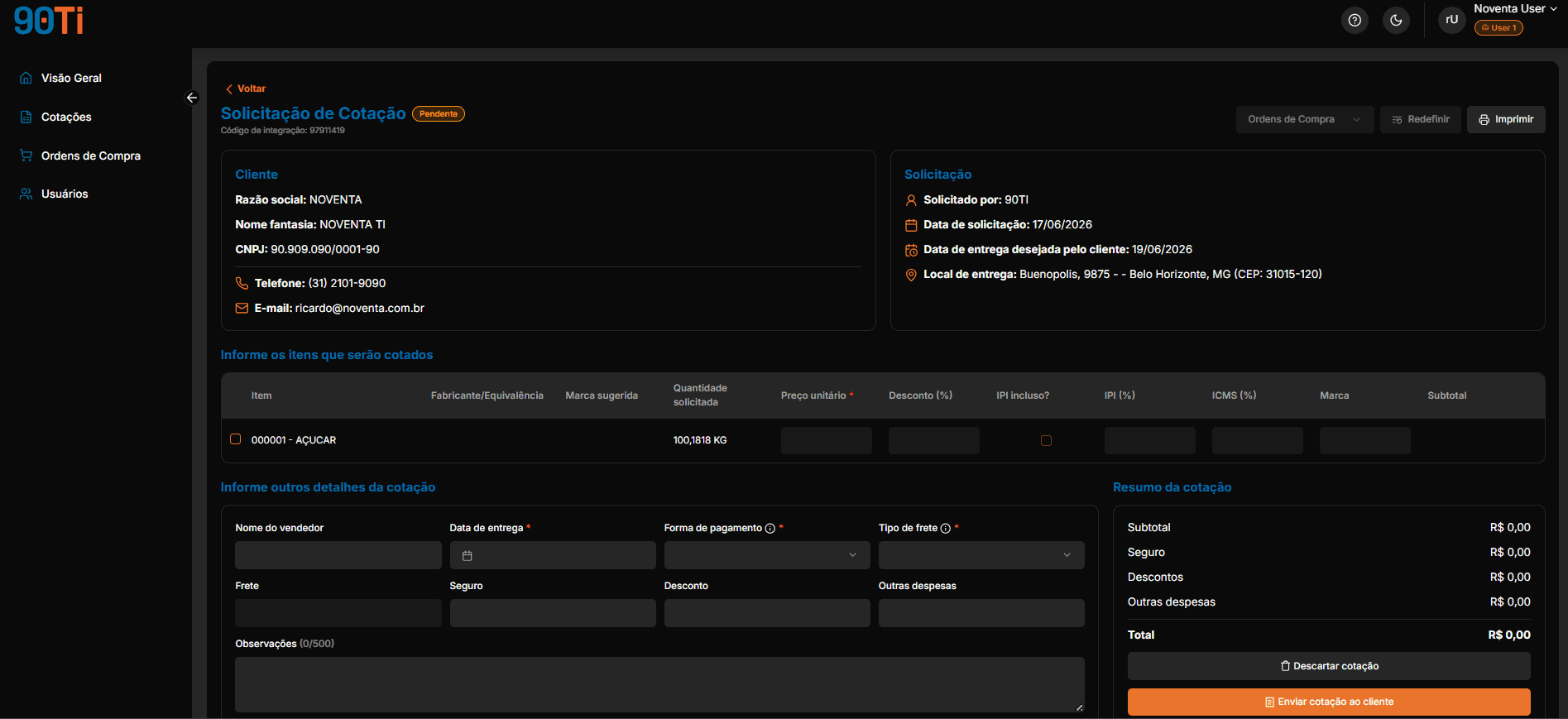Open calendar icon in Data de entrega

pyautogui.click(x=467, y=556)
